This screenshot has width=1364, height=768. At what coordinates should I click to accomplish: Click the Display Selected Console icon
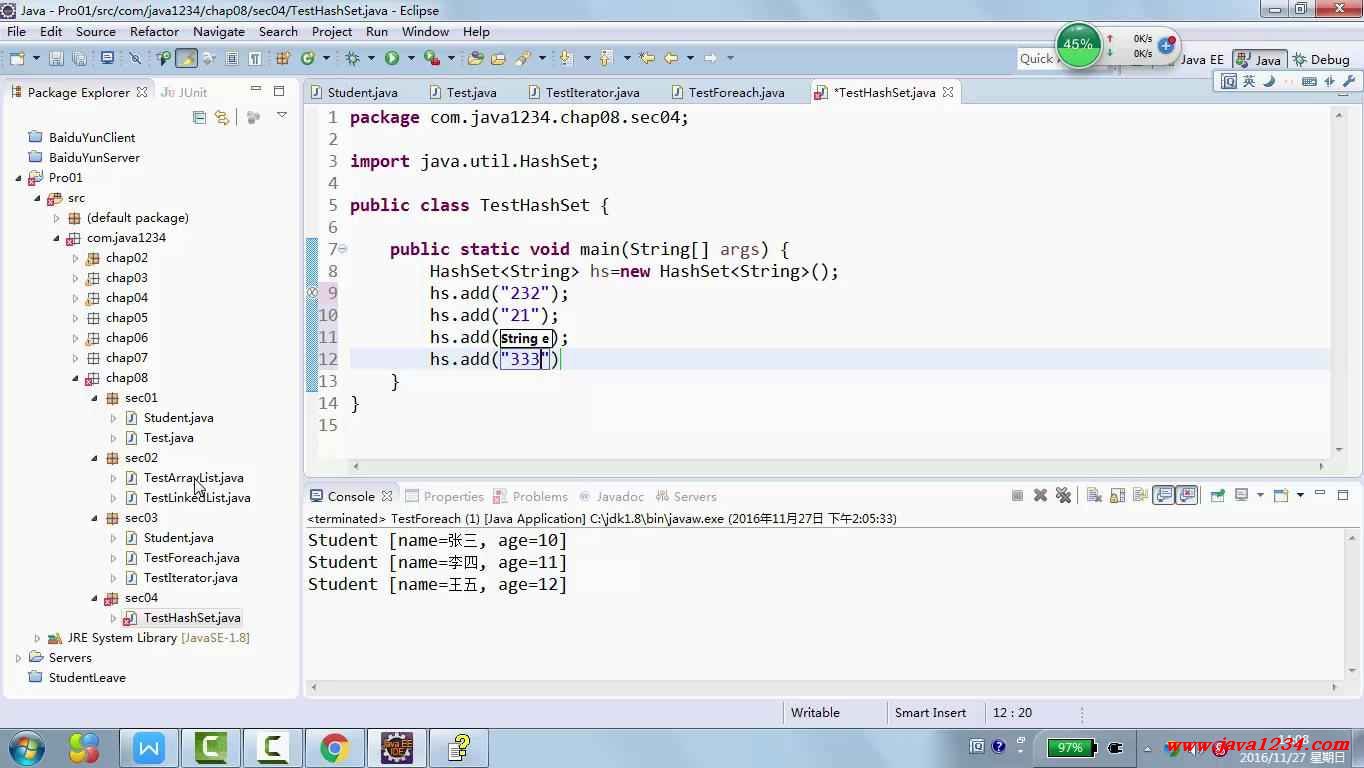click(1241, 495)
